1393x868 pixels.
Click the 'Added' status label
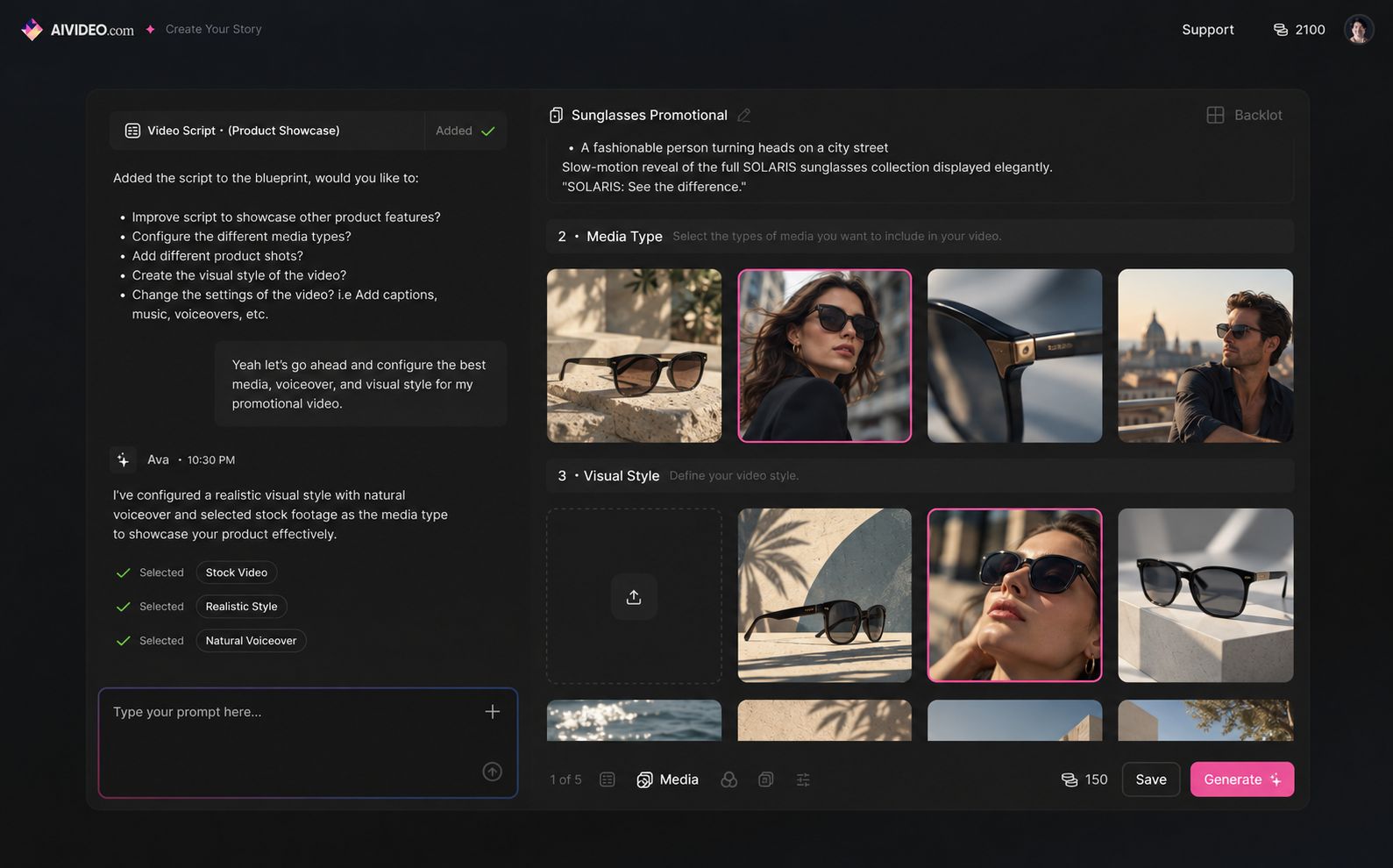click(454, 131)
